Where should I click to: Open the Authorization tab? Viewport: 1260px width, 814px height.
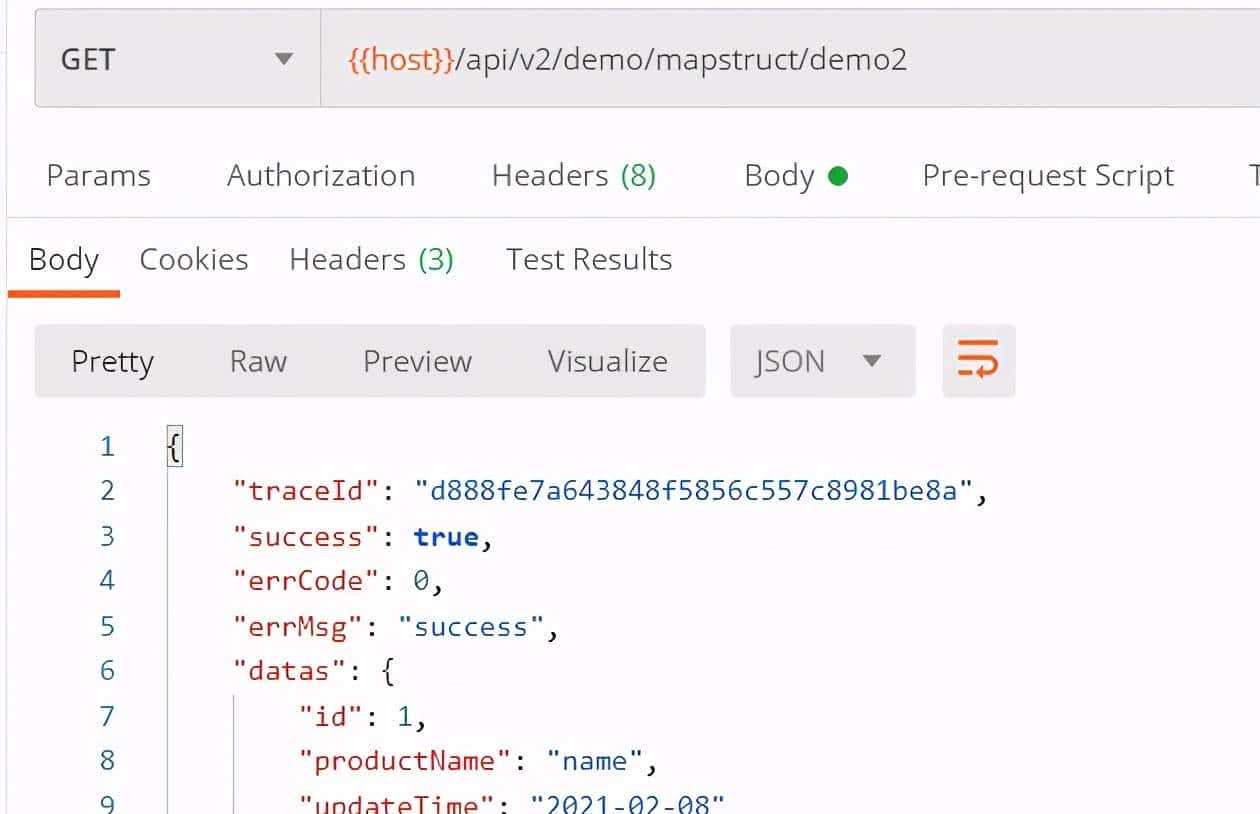tap(321, 175)
